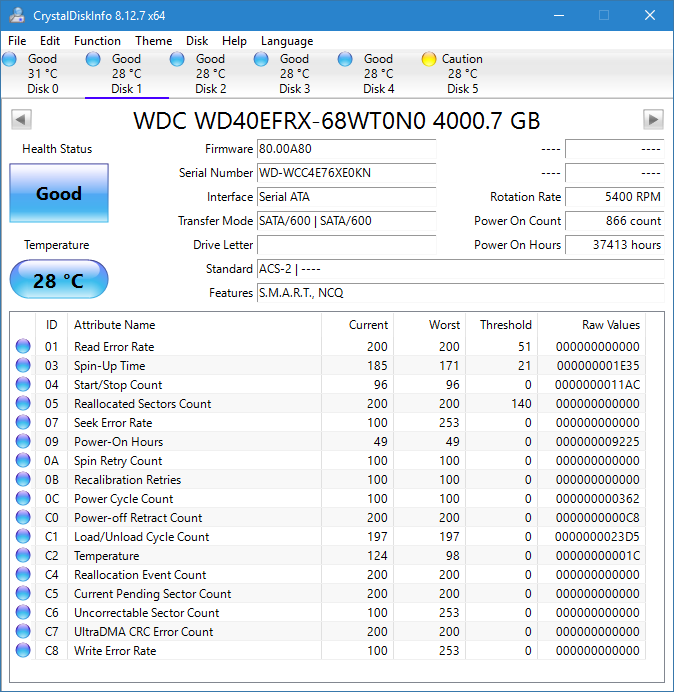Open the Language menu
Viewport: 674px width, 692px height.
pos(287,41)
